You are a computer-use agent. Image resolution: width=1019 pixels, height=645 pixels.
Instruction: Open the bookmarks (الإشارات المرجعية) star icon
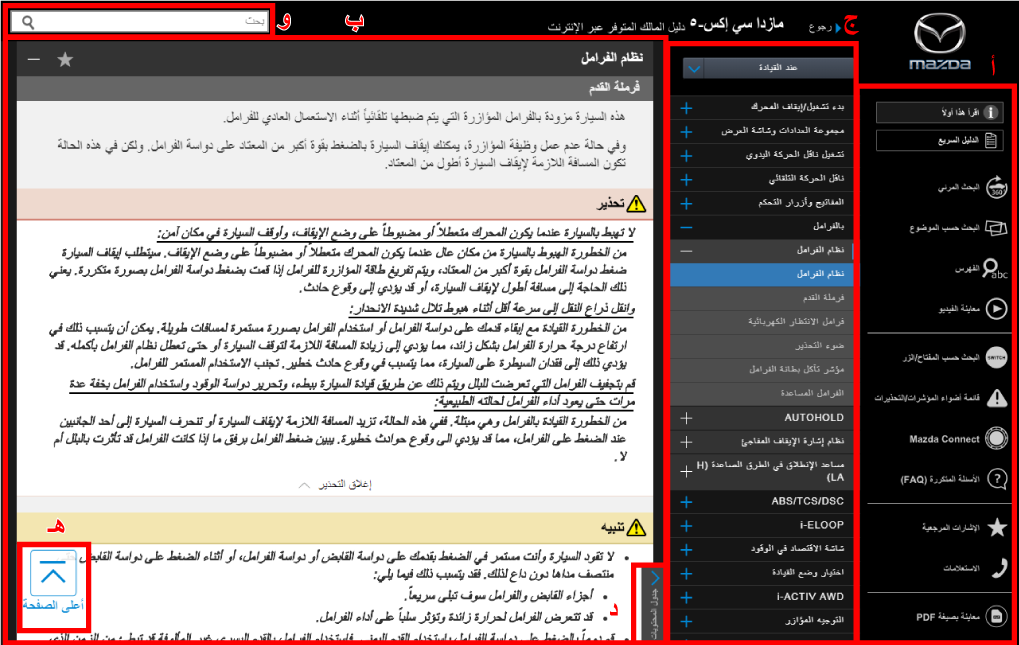(x=996, y=527)
